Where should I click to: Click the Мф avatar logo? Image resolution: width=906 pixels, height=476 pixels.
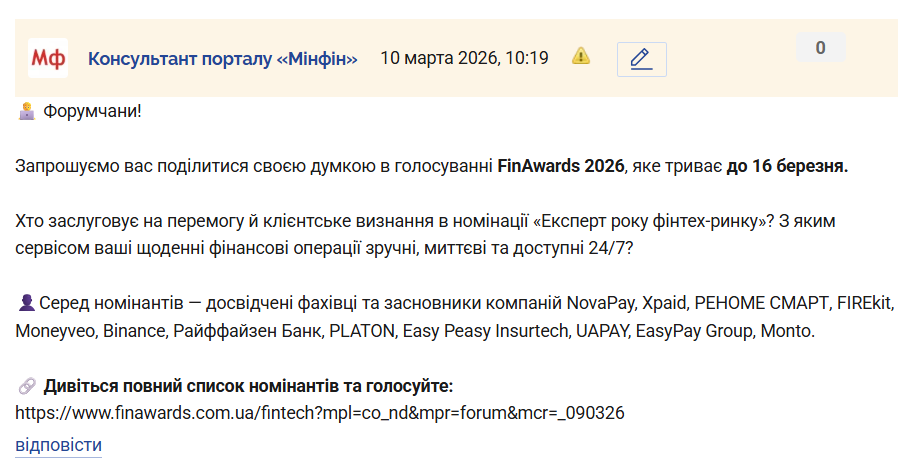click(x=47, y=58)
